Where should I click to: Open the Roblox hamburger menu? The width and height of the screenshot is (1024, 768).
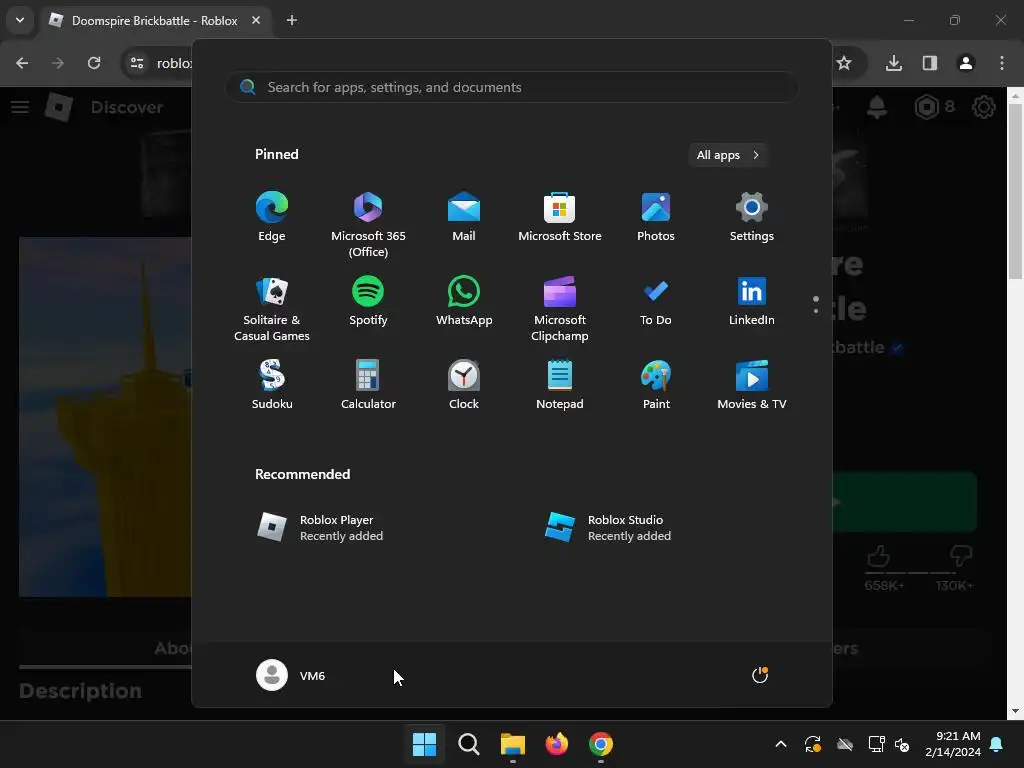pos(20,107)
